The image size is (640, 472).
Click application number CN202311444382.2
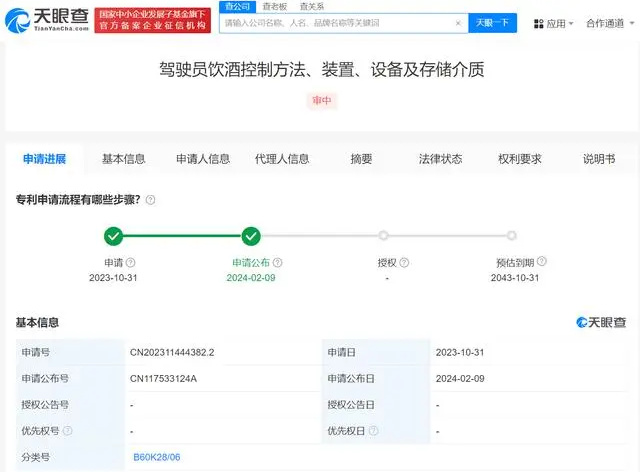click(172, 352)
